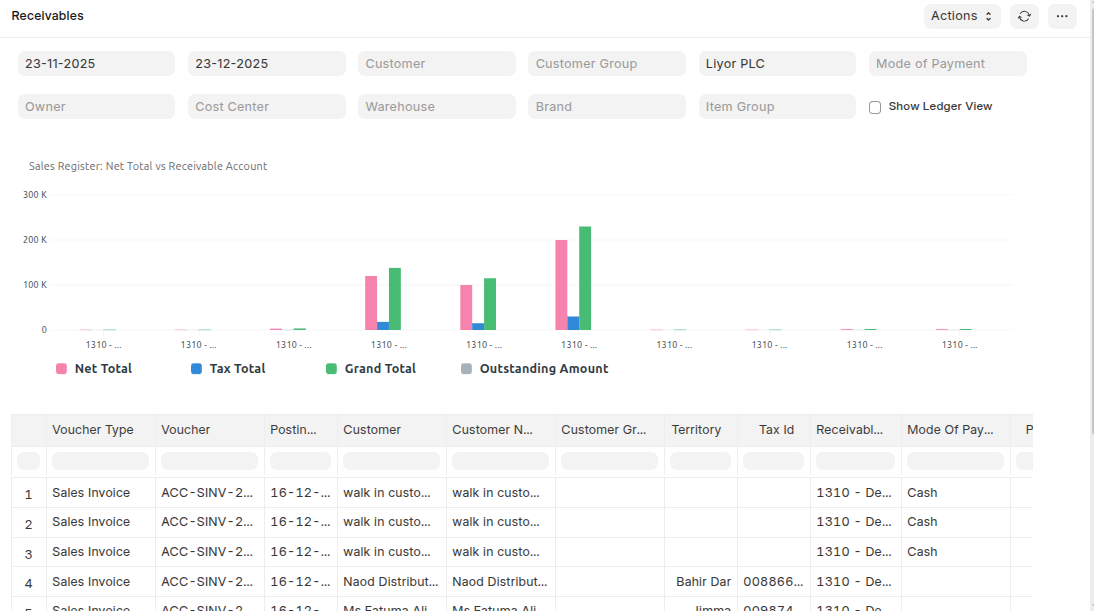
Task: Click the to-date field 23-12-2025
Action: pyautogui.click(x=266, y=64)
